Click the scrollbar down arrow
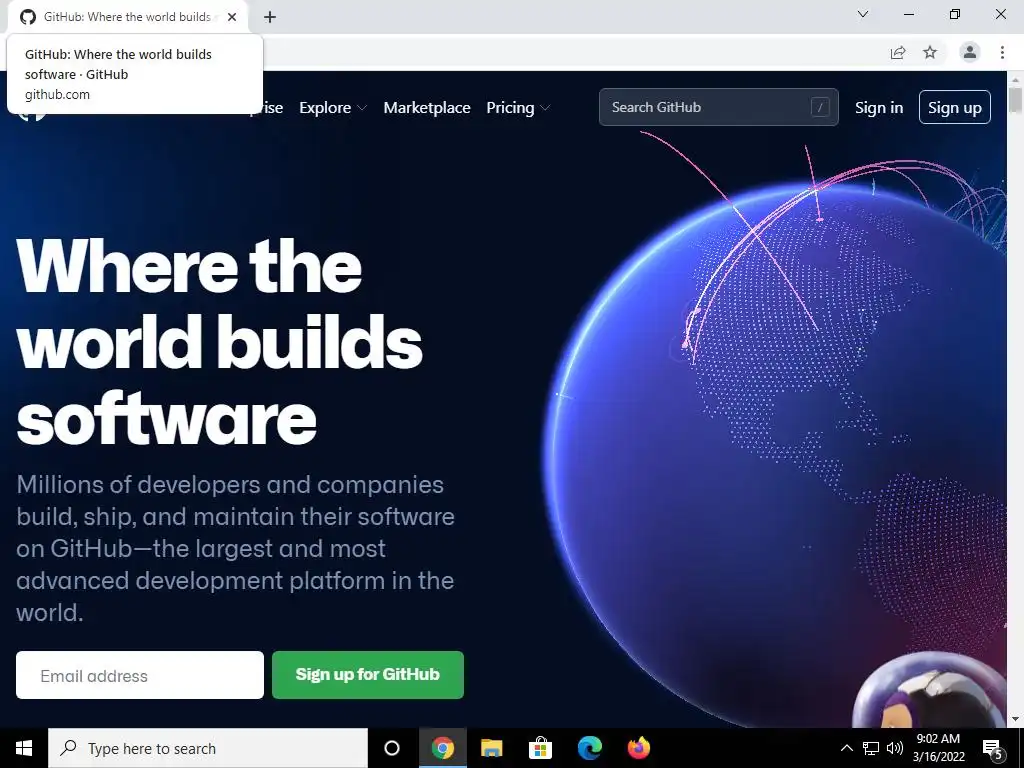Image resolution: width=1024 pixels, height=768 pixels. click(x=1015, y=719)
